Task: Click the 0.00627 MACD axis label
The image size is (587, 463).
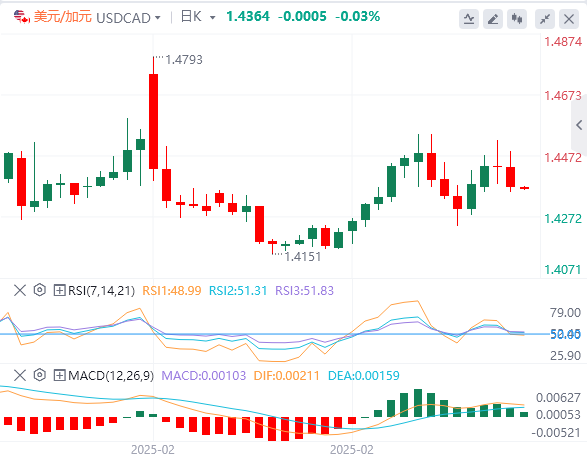Action: click(x=558, y=397)
